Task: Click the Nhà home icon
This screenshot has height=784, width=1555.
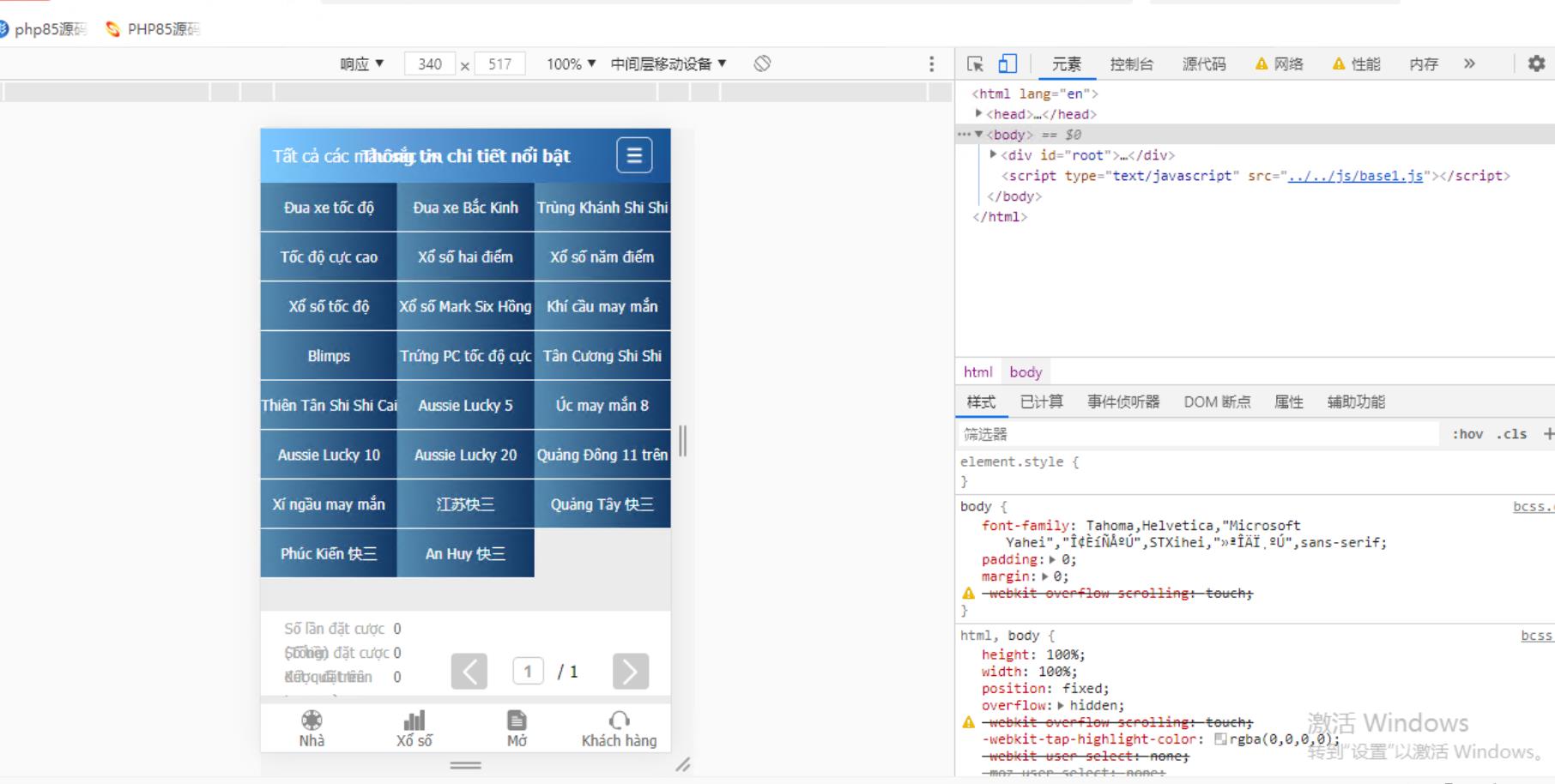Action: [x=312, y=721]
